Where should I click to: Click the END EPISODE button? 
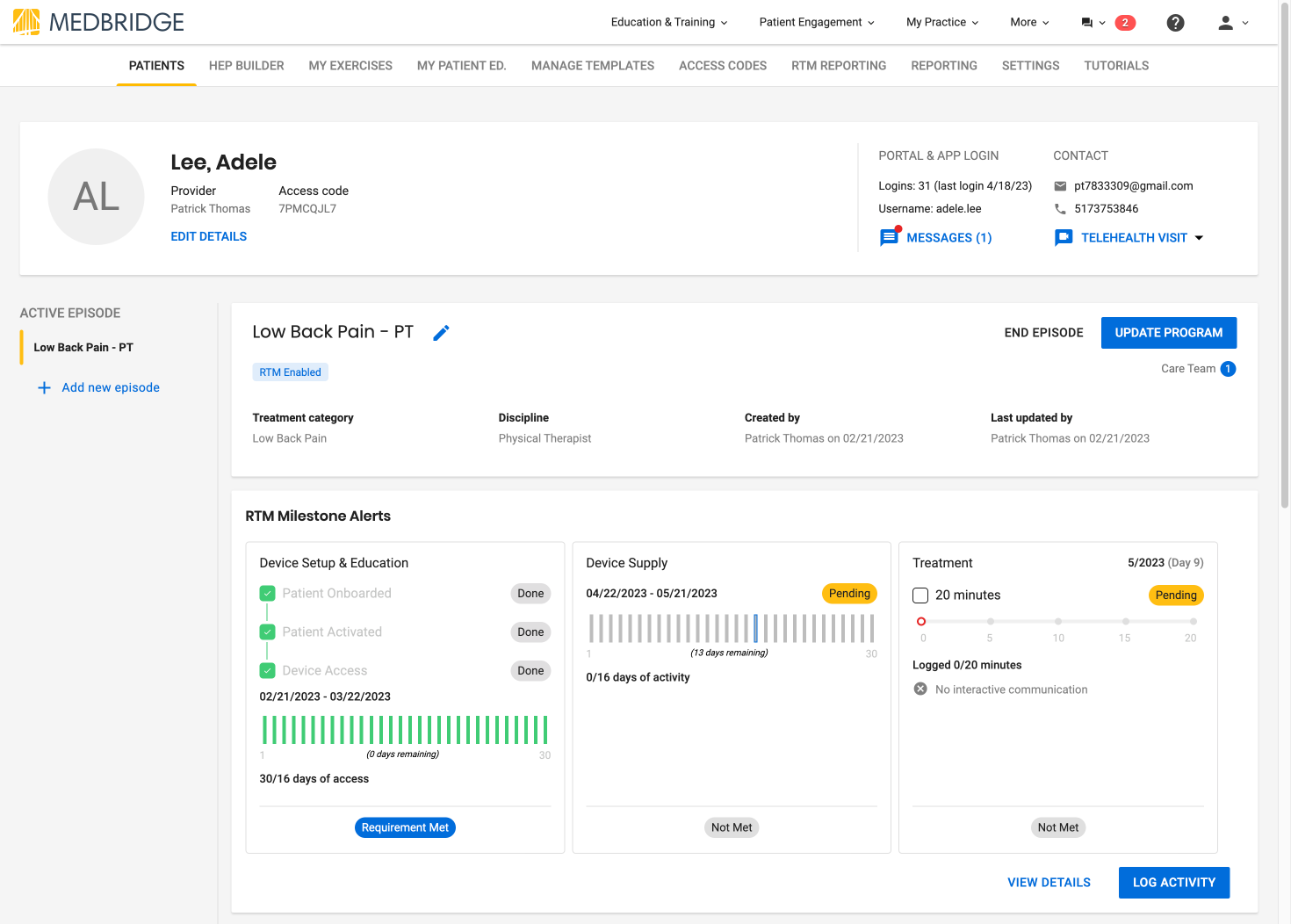pos(1044,333)
